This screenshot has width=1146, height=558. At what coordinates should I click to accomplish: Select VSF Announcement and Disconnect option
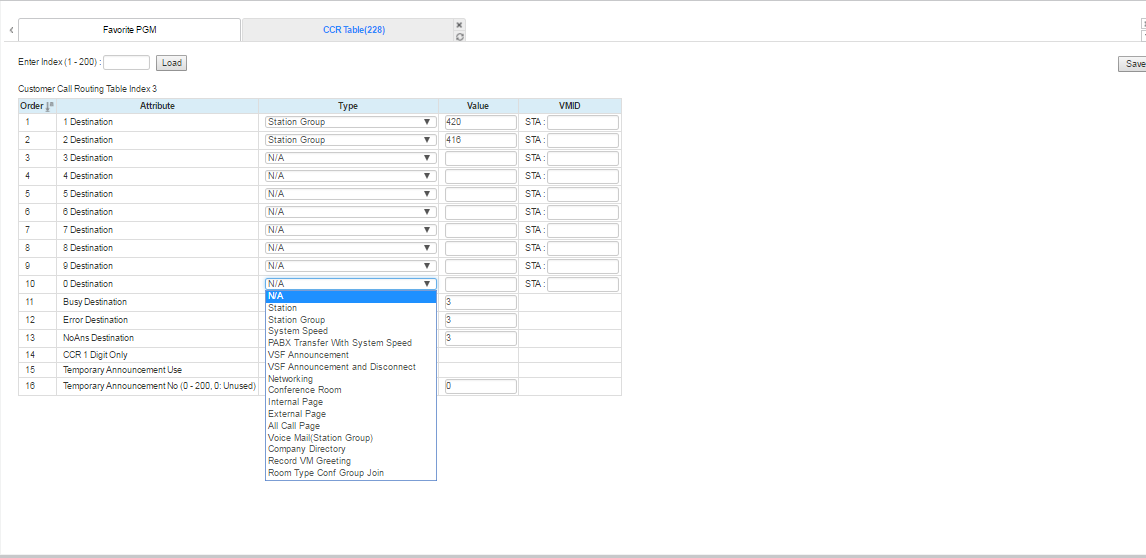point(341,367)
